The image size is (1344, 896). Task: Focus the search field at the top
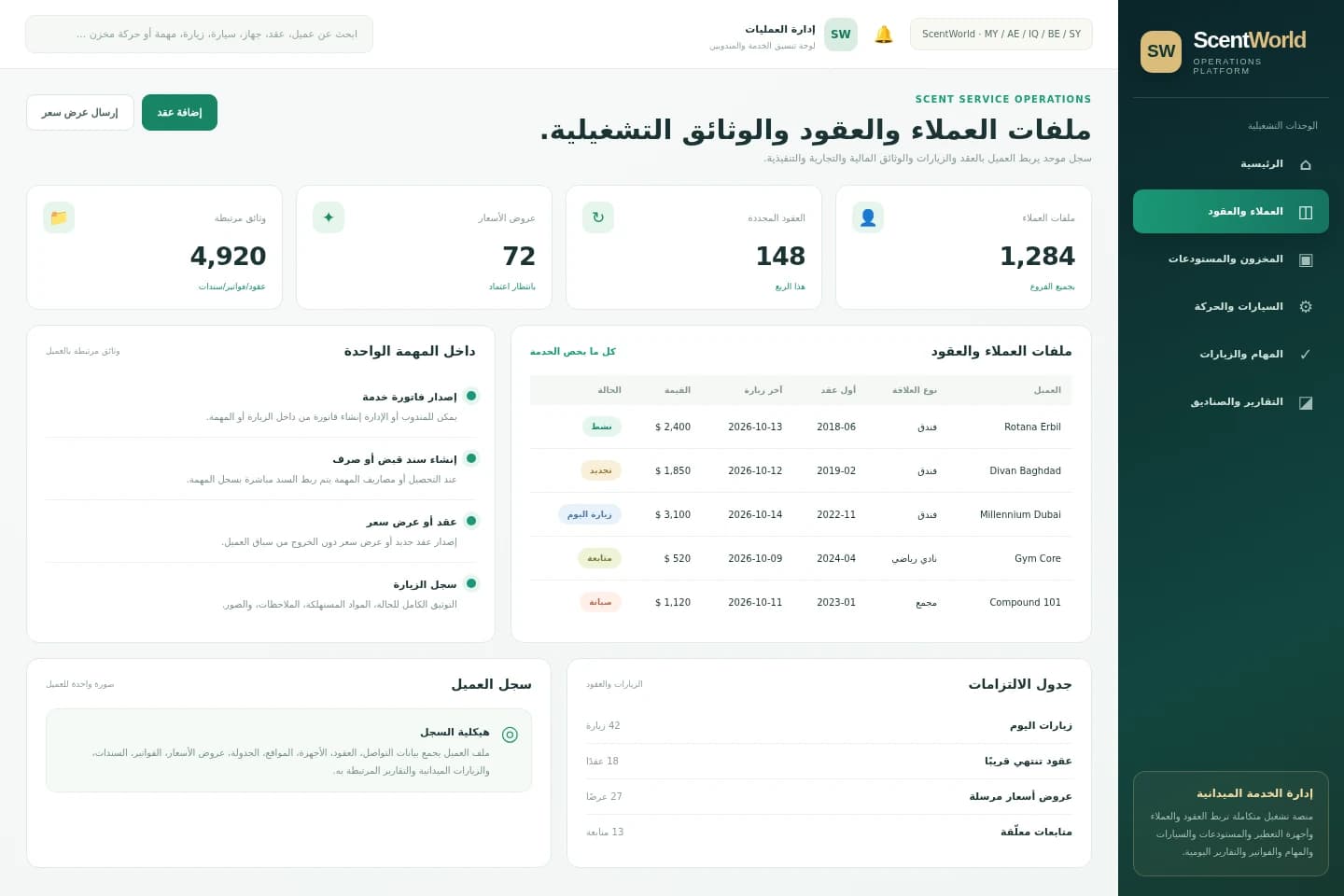(199, 34)
